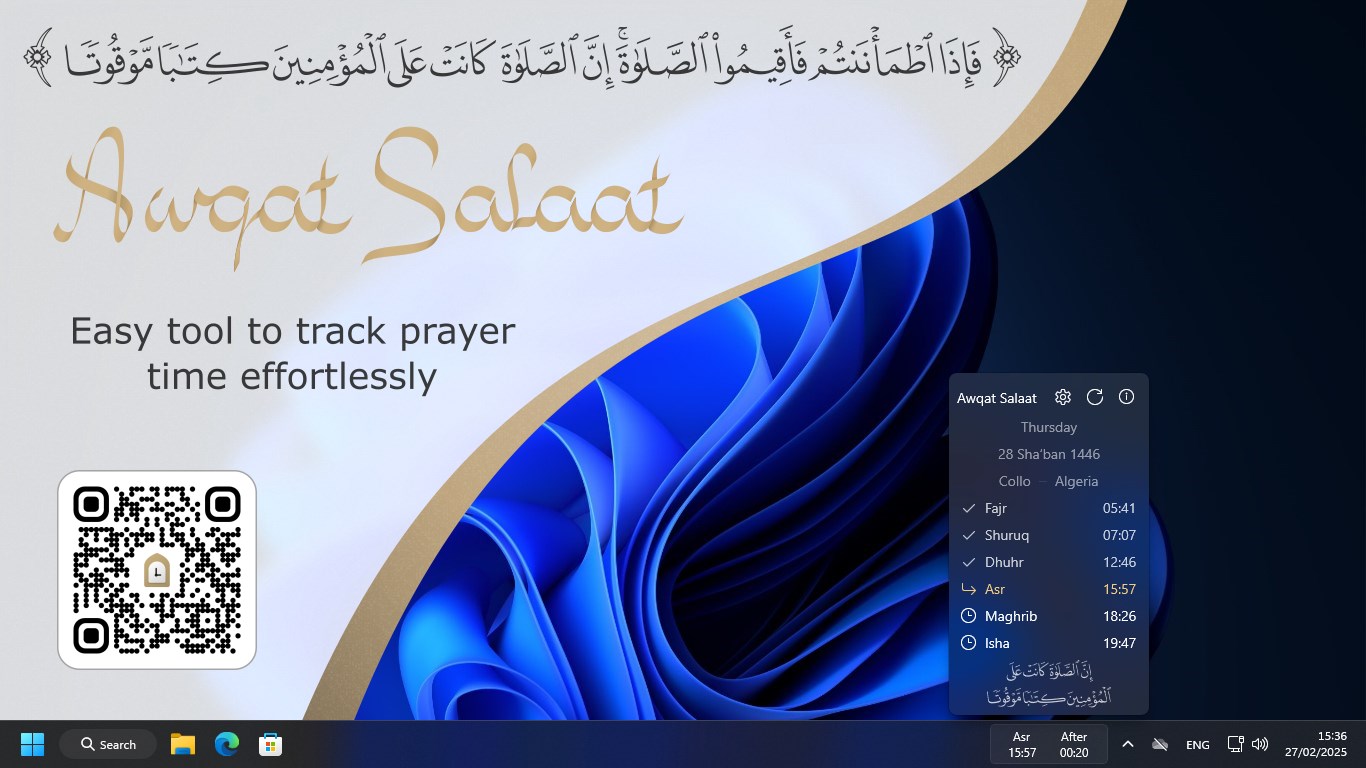Image resolution: width=1366 pixels, height=768 pixels.
Task: Select the current prayer arrow next to Asr
Action: coord(968,589)
